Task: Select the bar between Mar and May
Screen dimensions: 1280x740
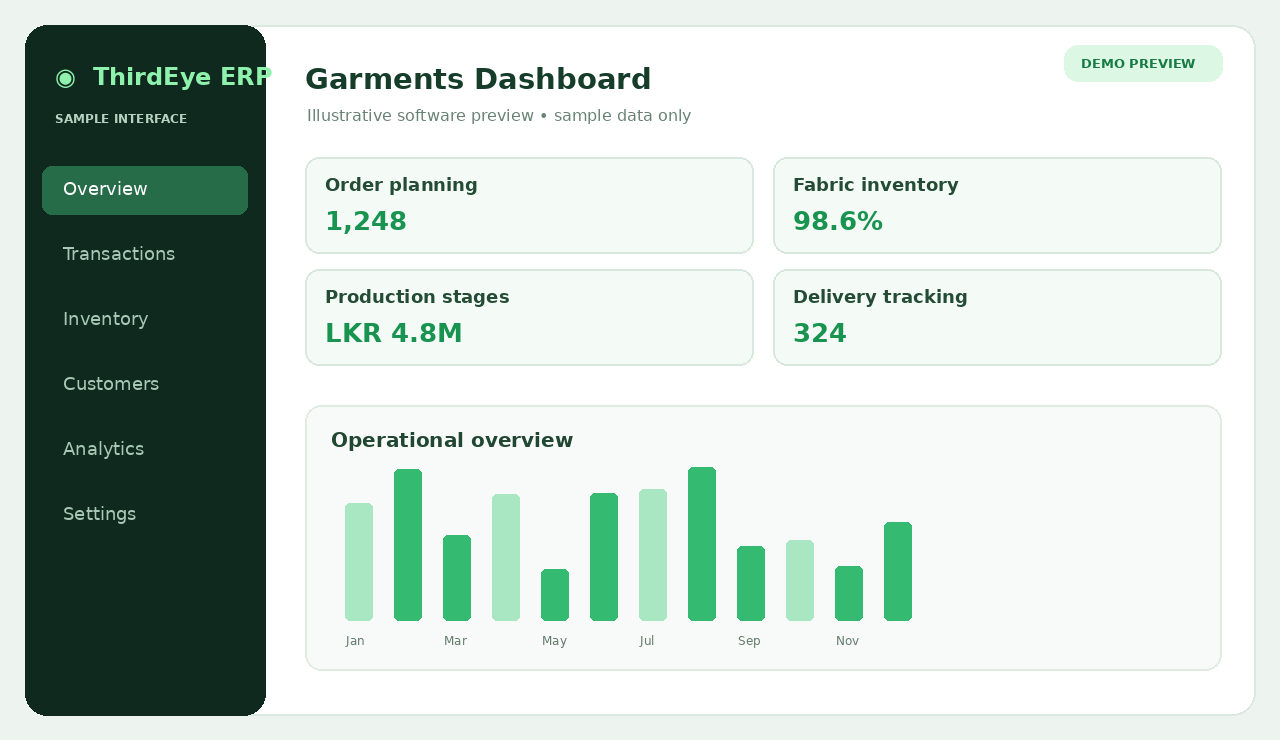Action: pos(506,558)
